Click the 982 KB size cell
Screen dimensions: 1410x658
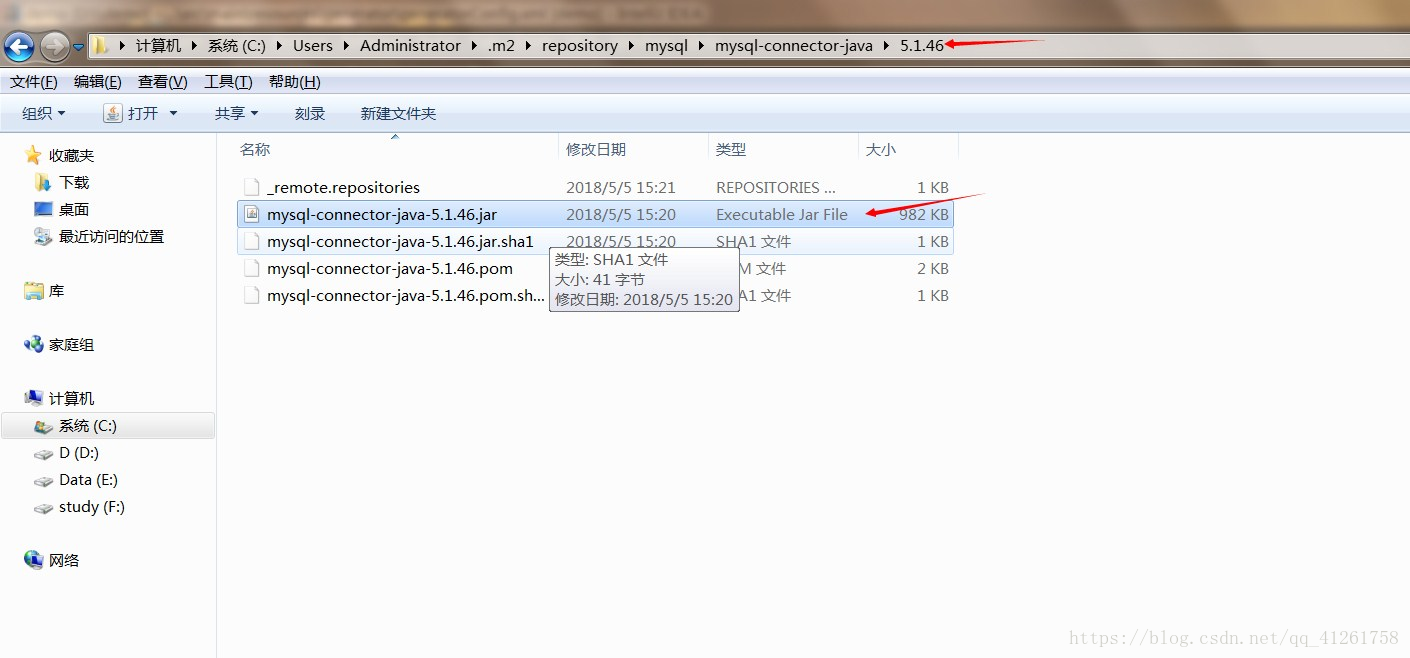[x=923, y=214]
